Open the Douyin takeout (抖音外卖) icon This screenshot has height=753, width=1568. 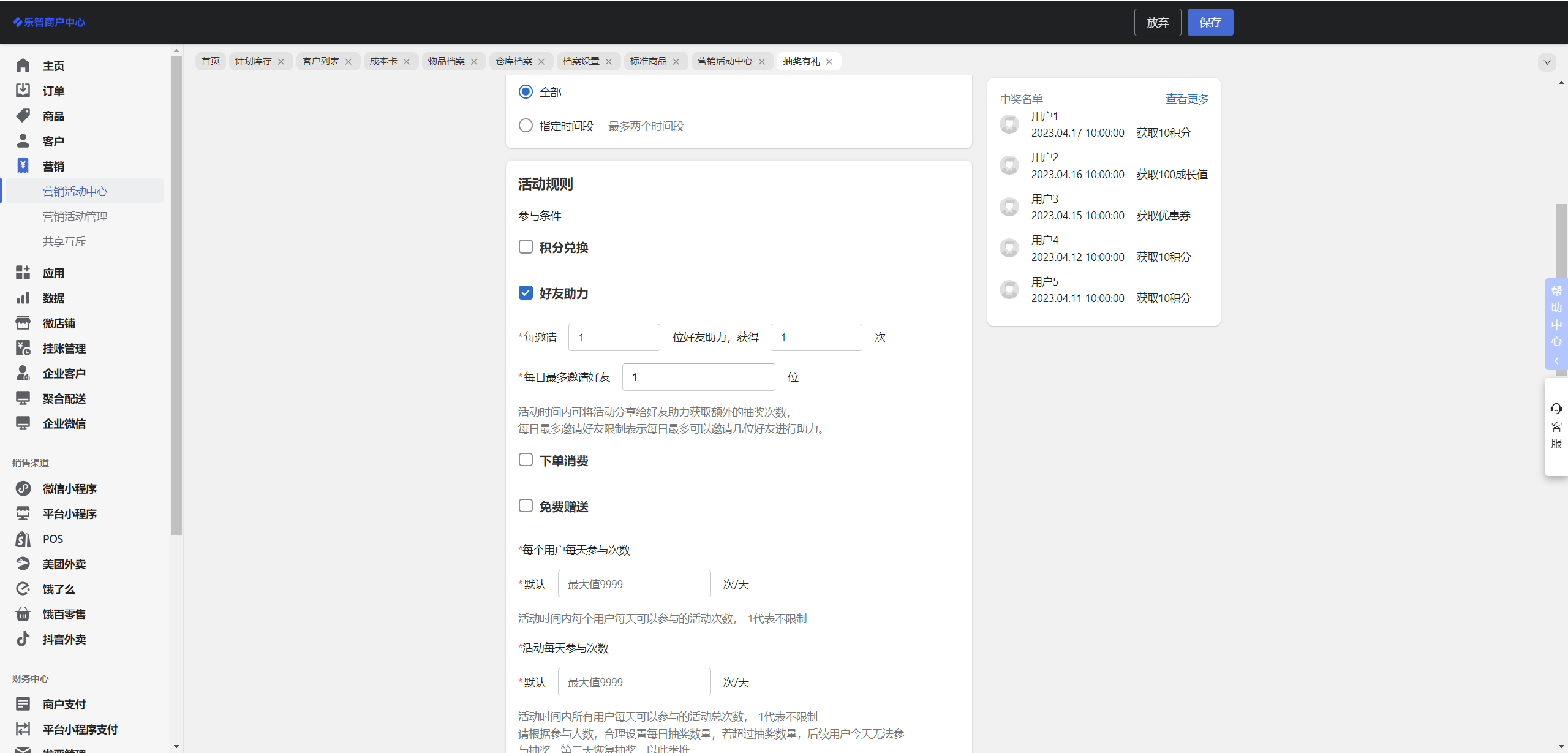pos(23,639)
